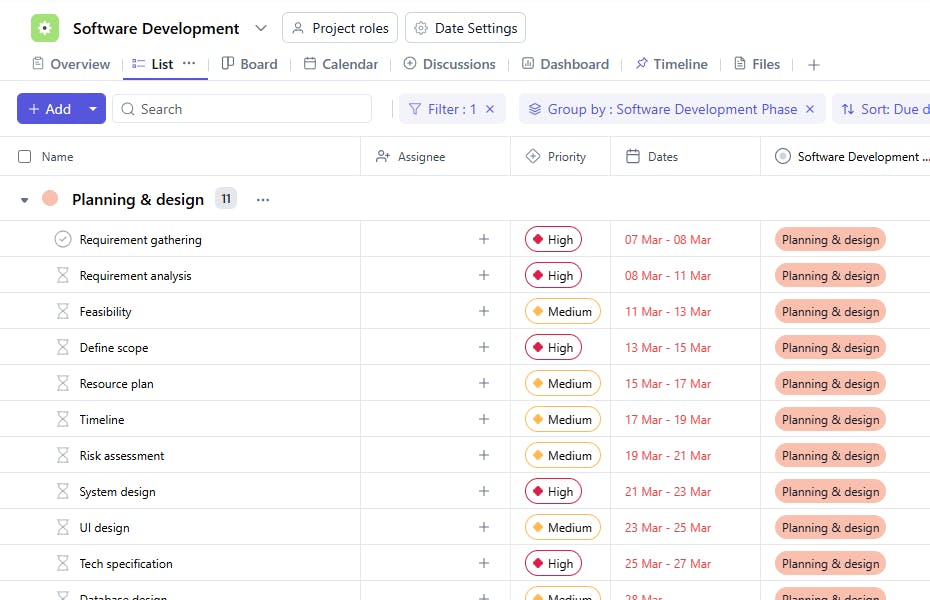Open List tab three-dot options
Screen dimensions: 930x600
point(189,64)
